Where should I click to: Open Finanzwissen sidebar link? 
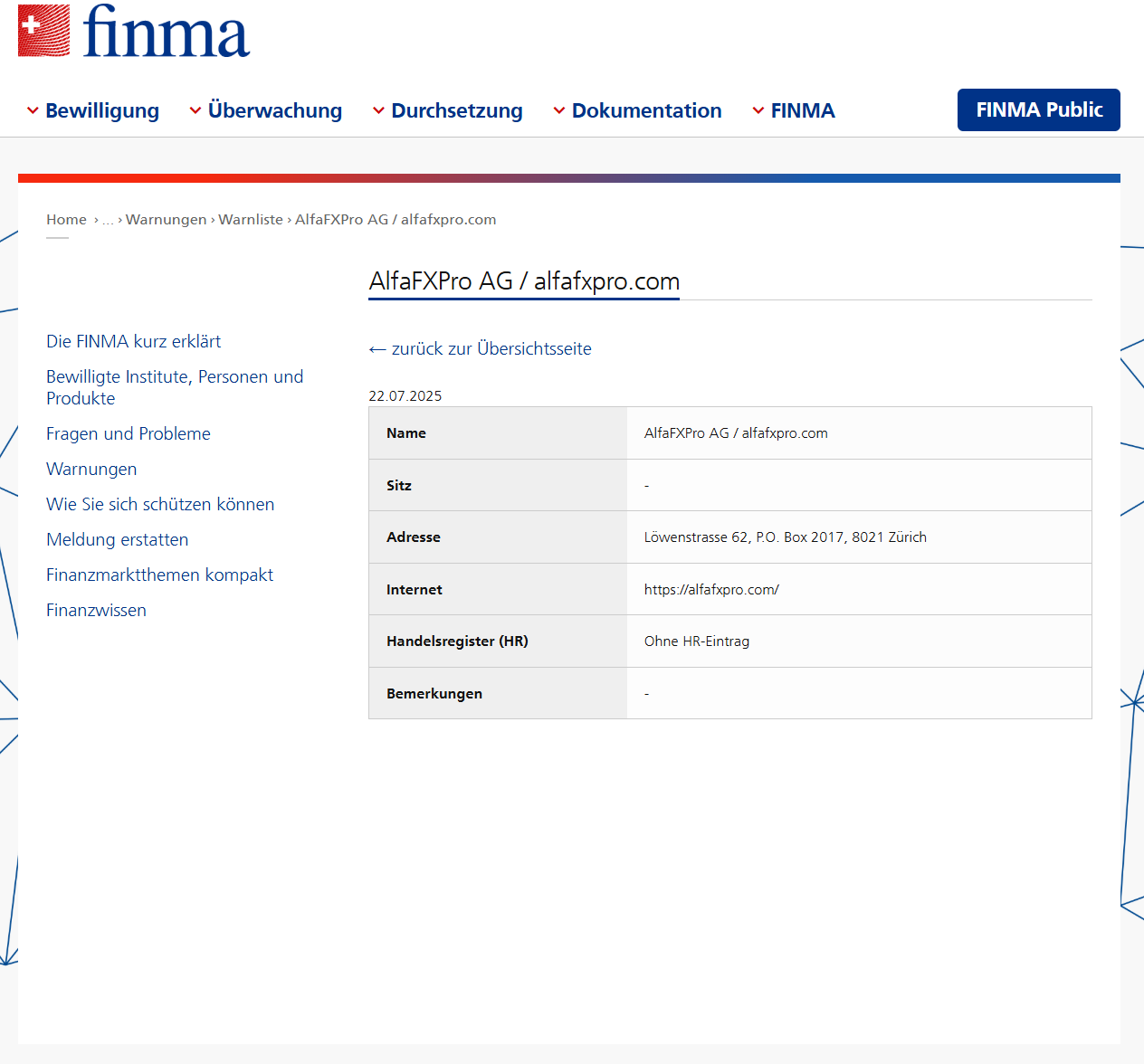tap(96, 610)
